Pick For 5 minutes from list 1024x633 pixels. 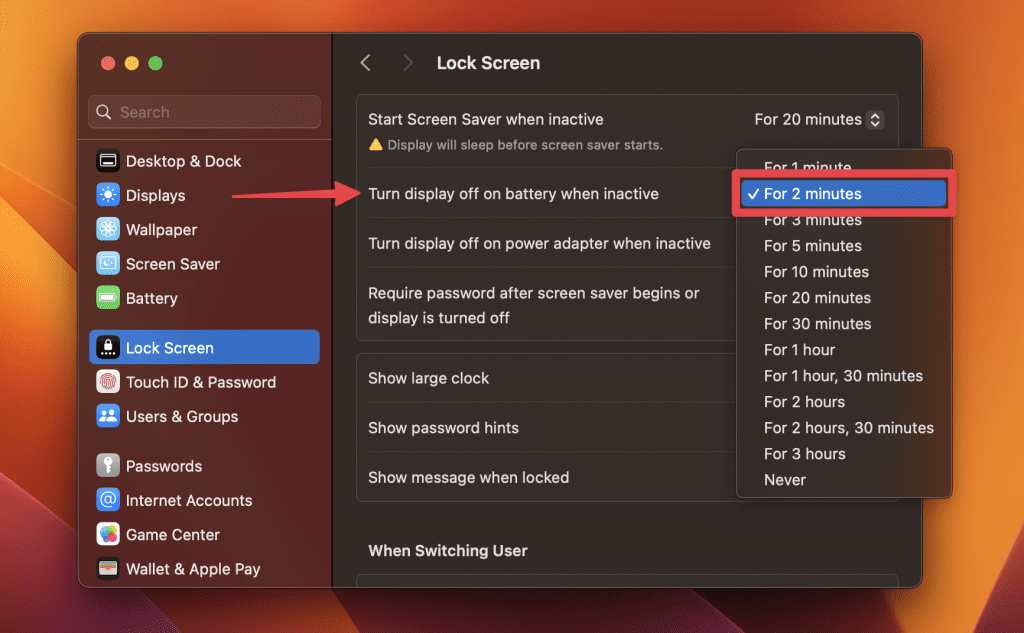(x=812, y=246)
